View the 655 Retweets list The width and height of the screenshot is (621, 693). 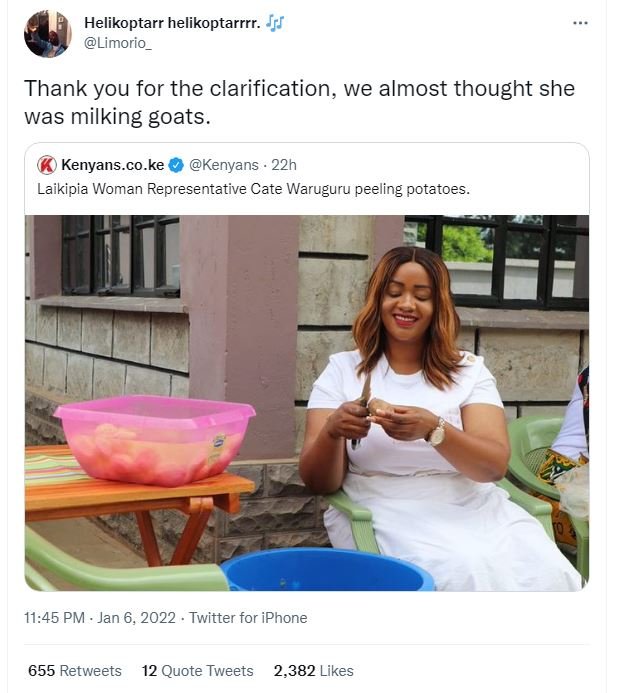[74, 671]
